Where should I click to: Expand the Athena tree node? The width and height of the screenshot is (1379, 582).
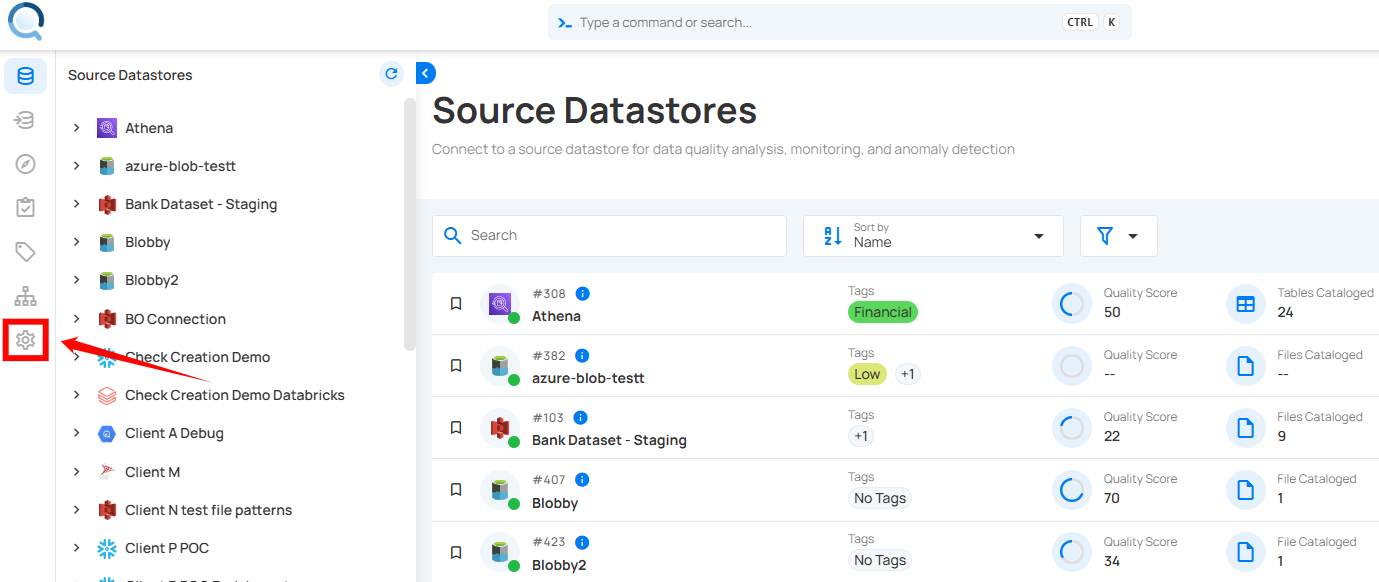[x=76, y=128]
